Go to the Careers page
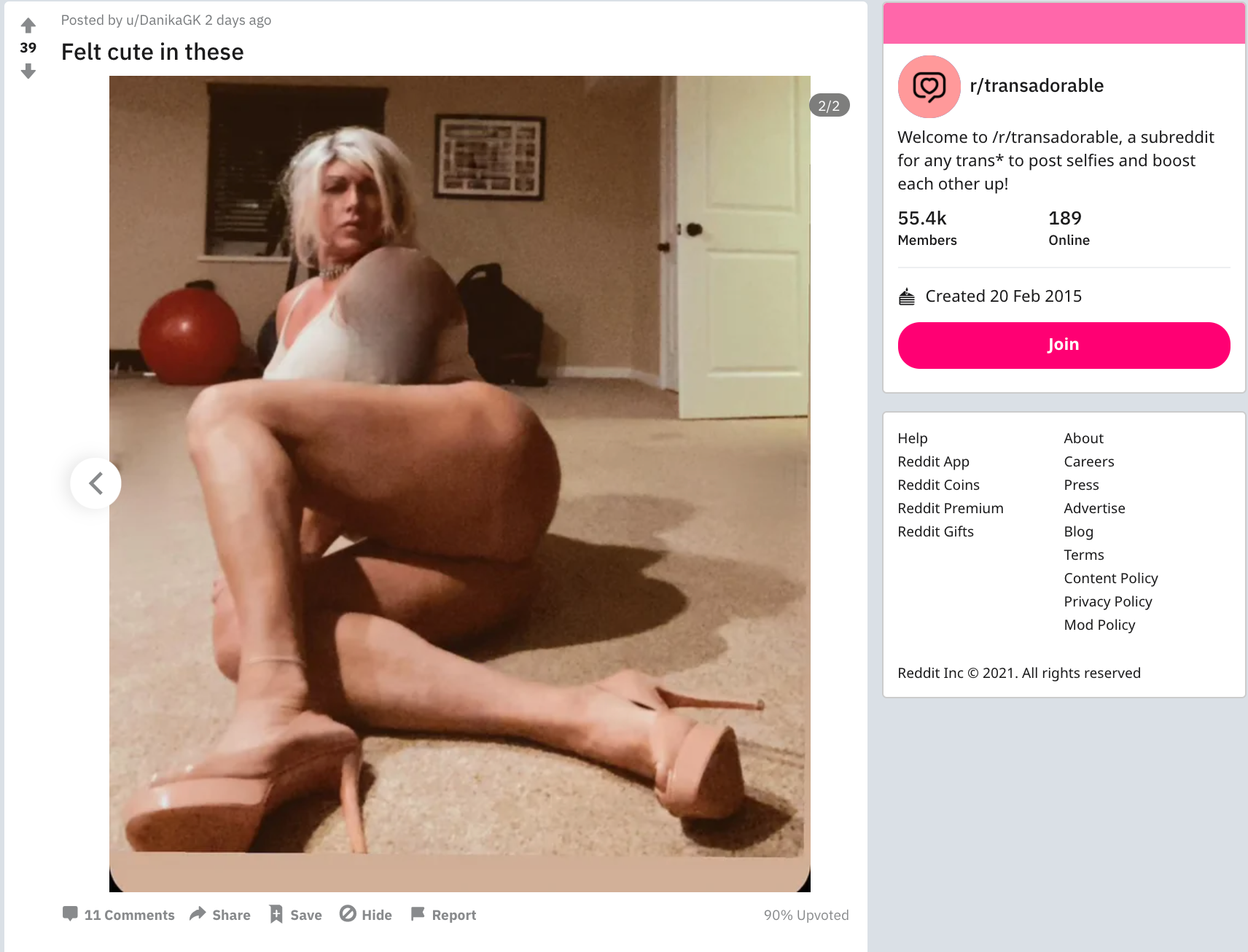Screen dimensions: 1248x952 (x=1088, y=461)
